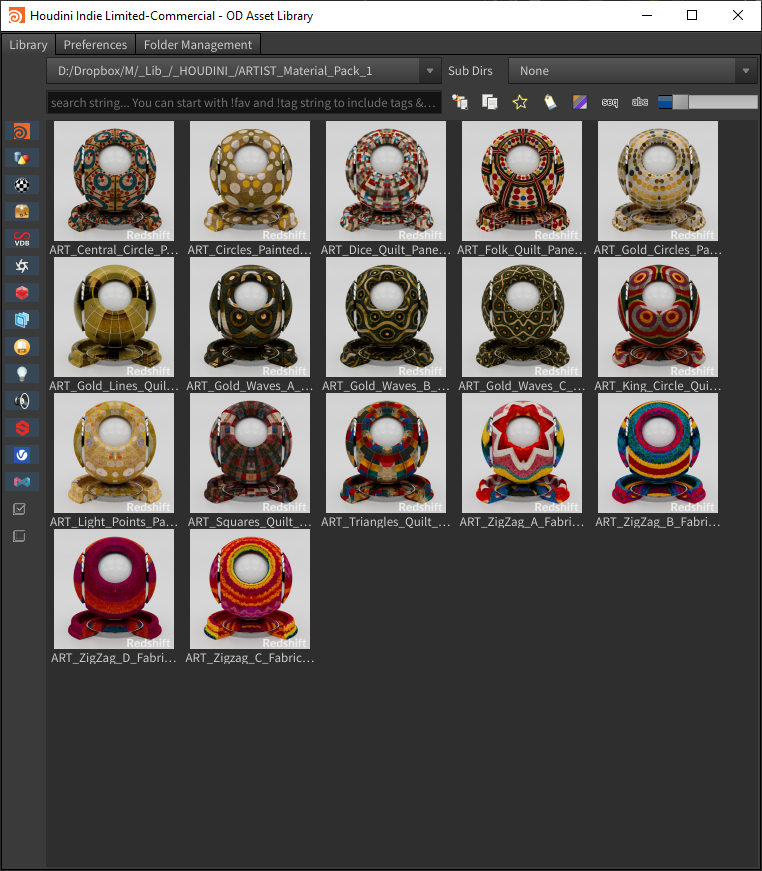Image resolution: width=762 pixels, height=871 pixels.
Task: Open the Preferences tab
Action: [96, 44]
